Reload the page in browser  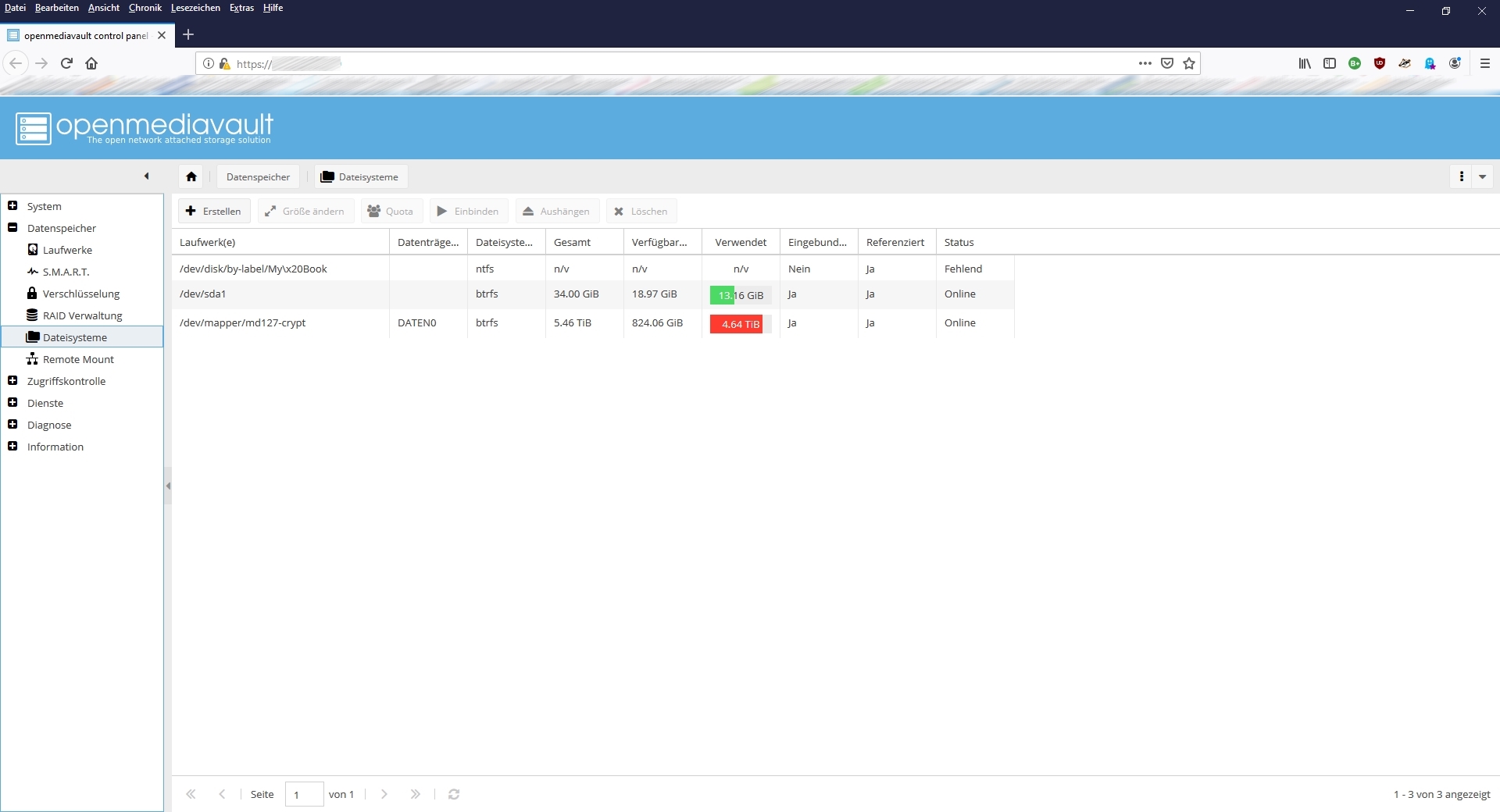click(x=66, y=63)
